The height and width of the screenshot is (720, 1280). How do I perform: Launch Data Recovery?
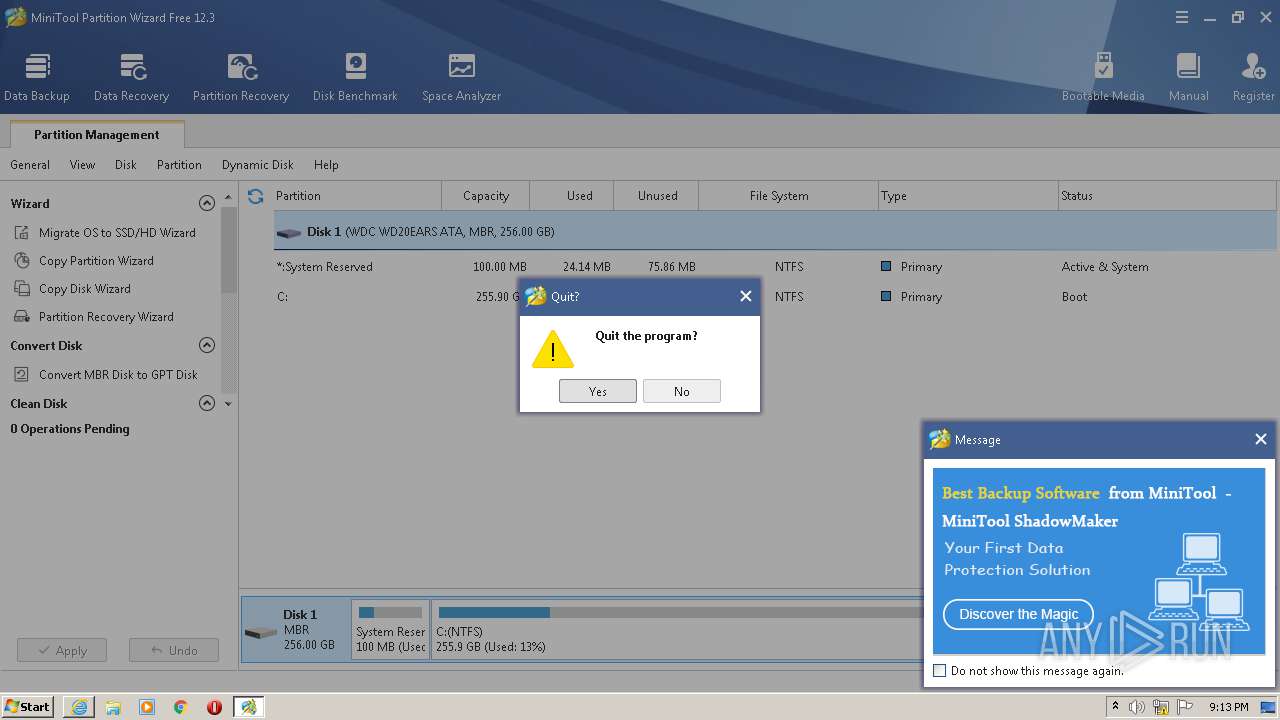(x=131, y=77)
